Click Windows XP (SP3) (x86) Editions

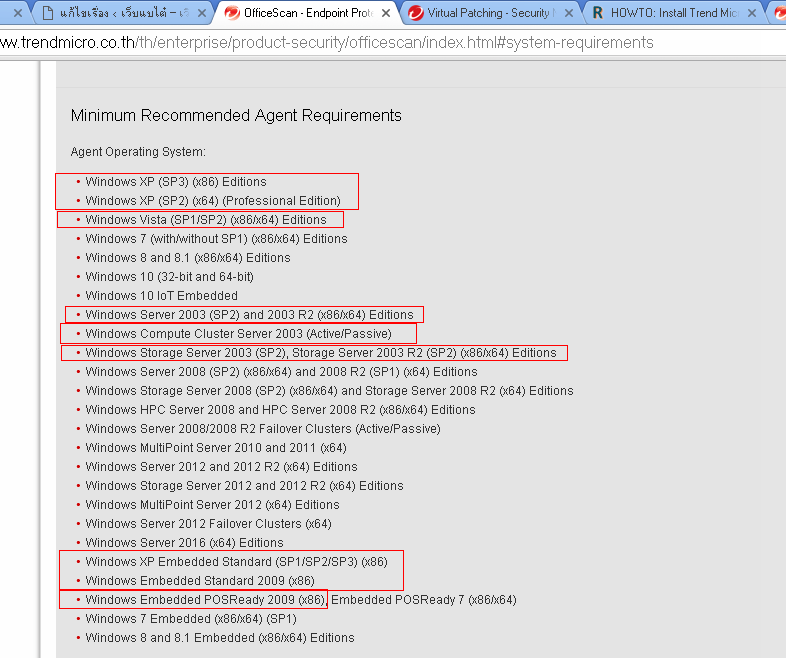[x=176, y=181]
